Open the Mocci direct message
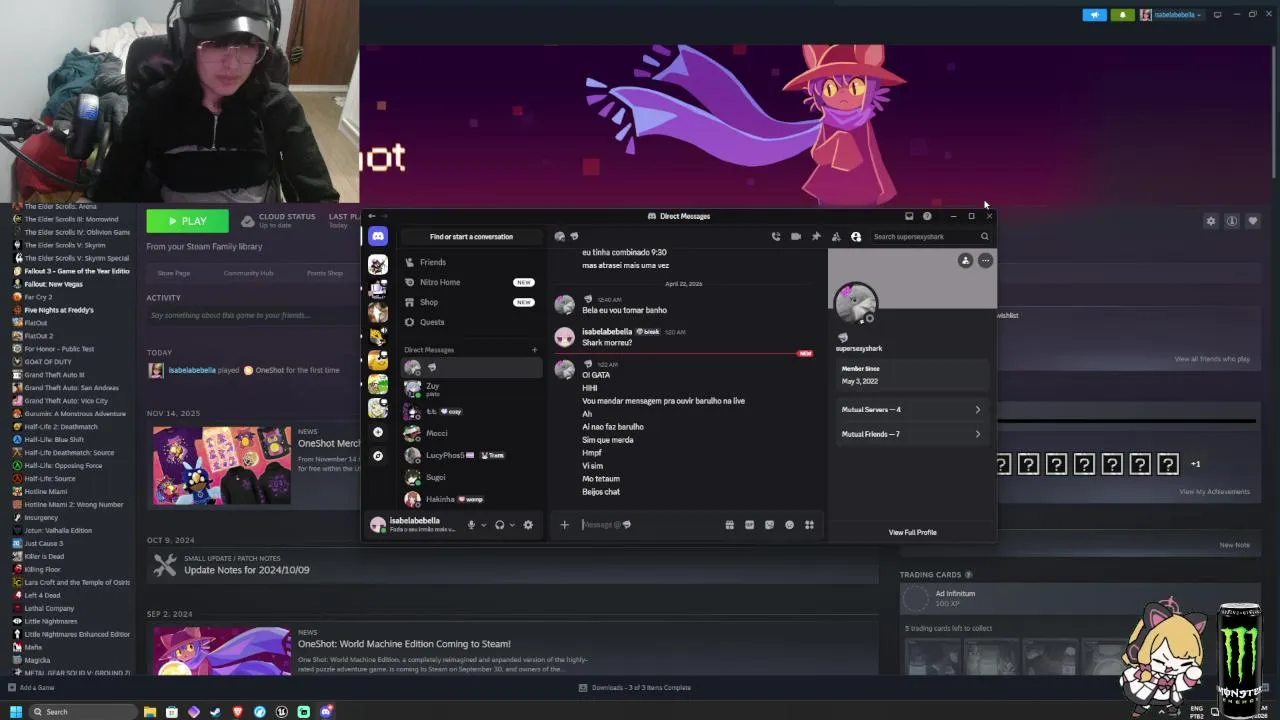Screen dimensions: 1280x720 click(x=470, y=433)
